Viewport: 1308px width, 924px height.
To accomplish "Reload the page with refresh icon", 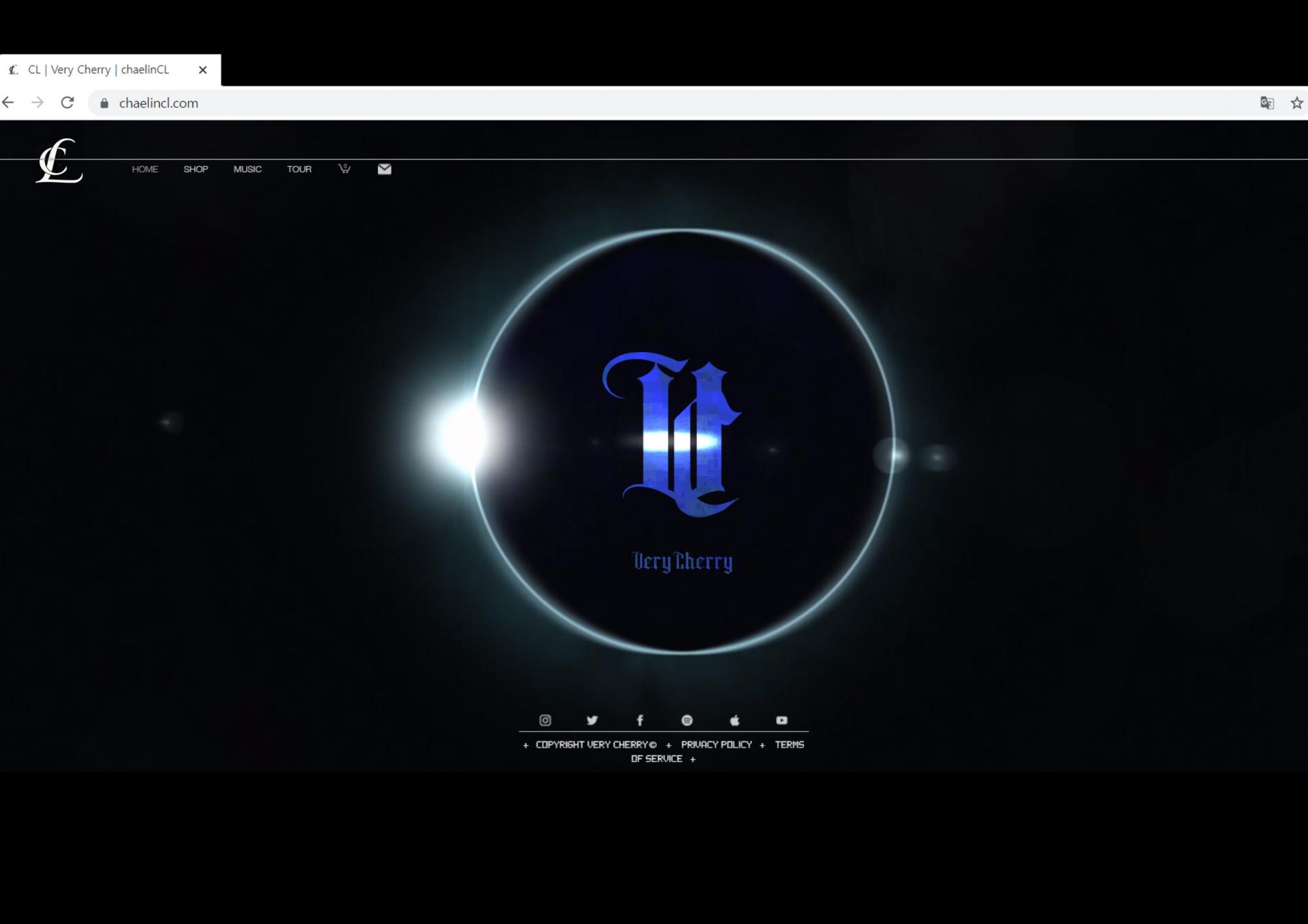I will (x=67, y=103).
